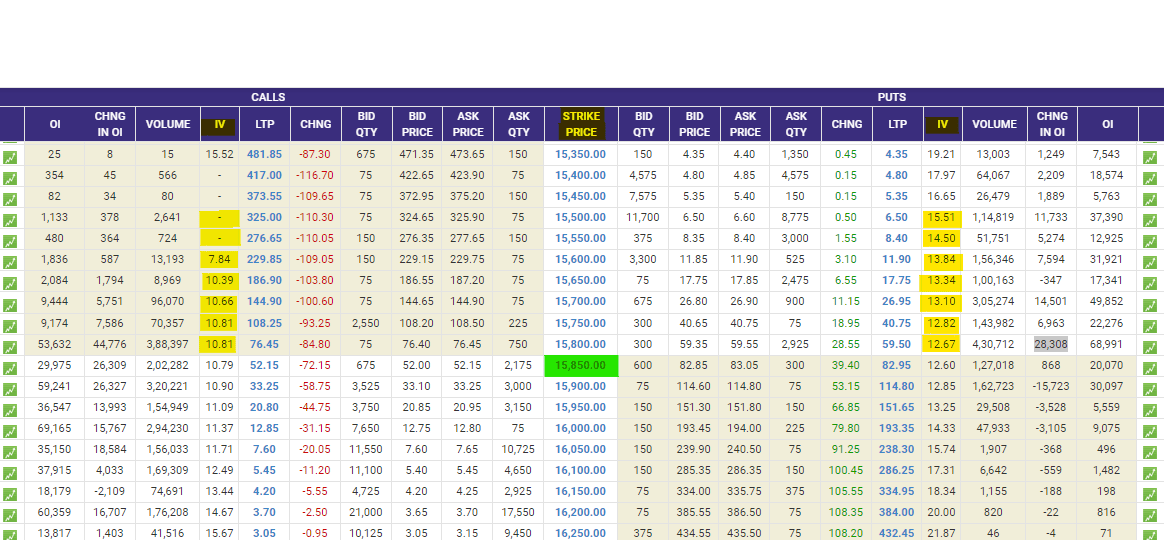Image resolution: width=1164 pixels, height=540 pixels.
Task: Open puts chart icon for 15,350.00 row
Action: [x=1150, y=157]
